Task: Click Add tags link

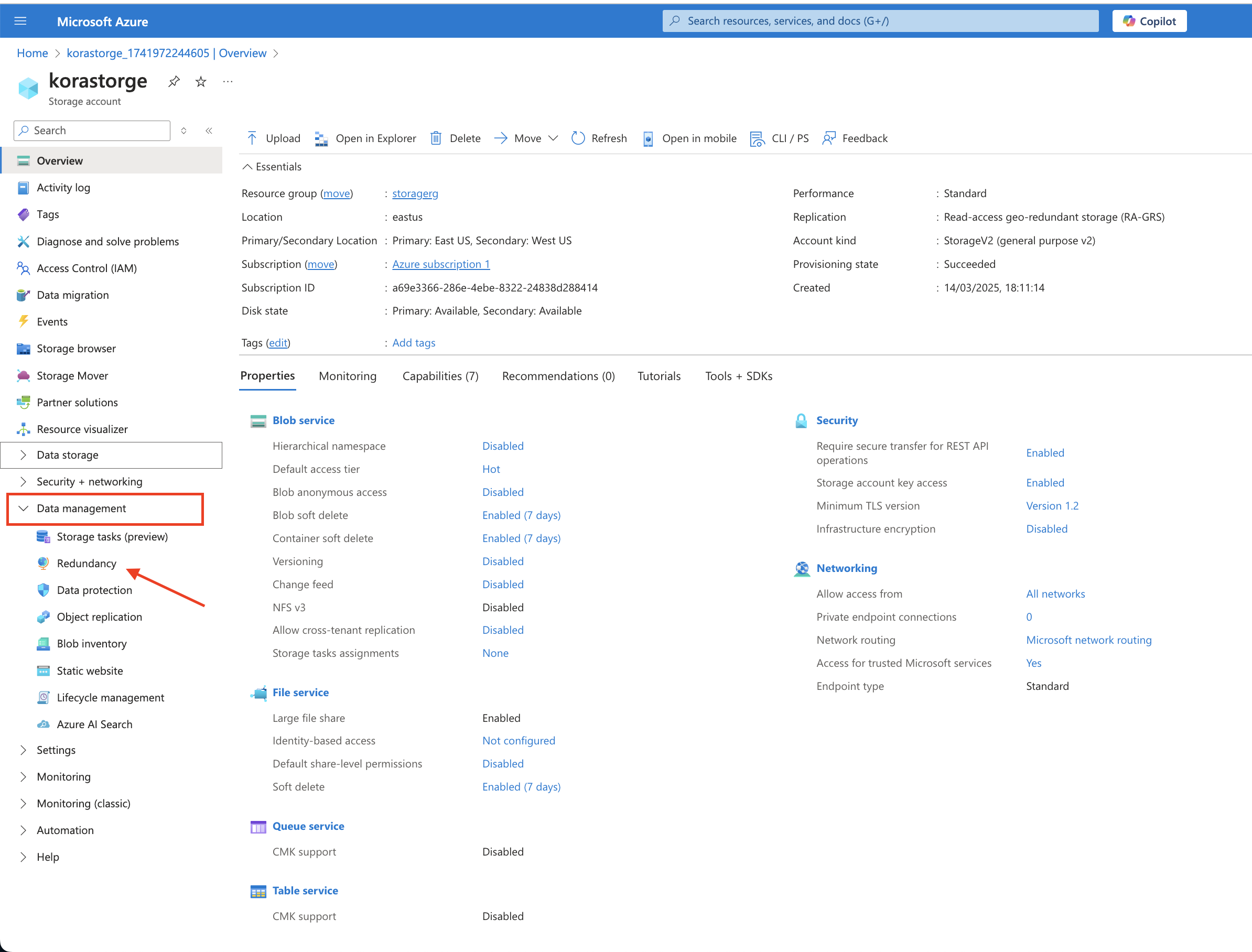Action: pyautogui.click(x=414, y=343)
